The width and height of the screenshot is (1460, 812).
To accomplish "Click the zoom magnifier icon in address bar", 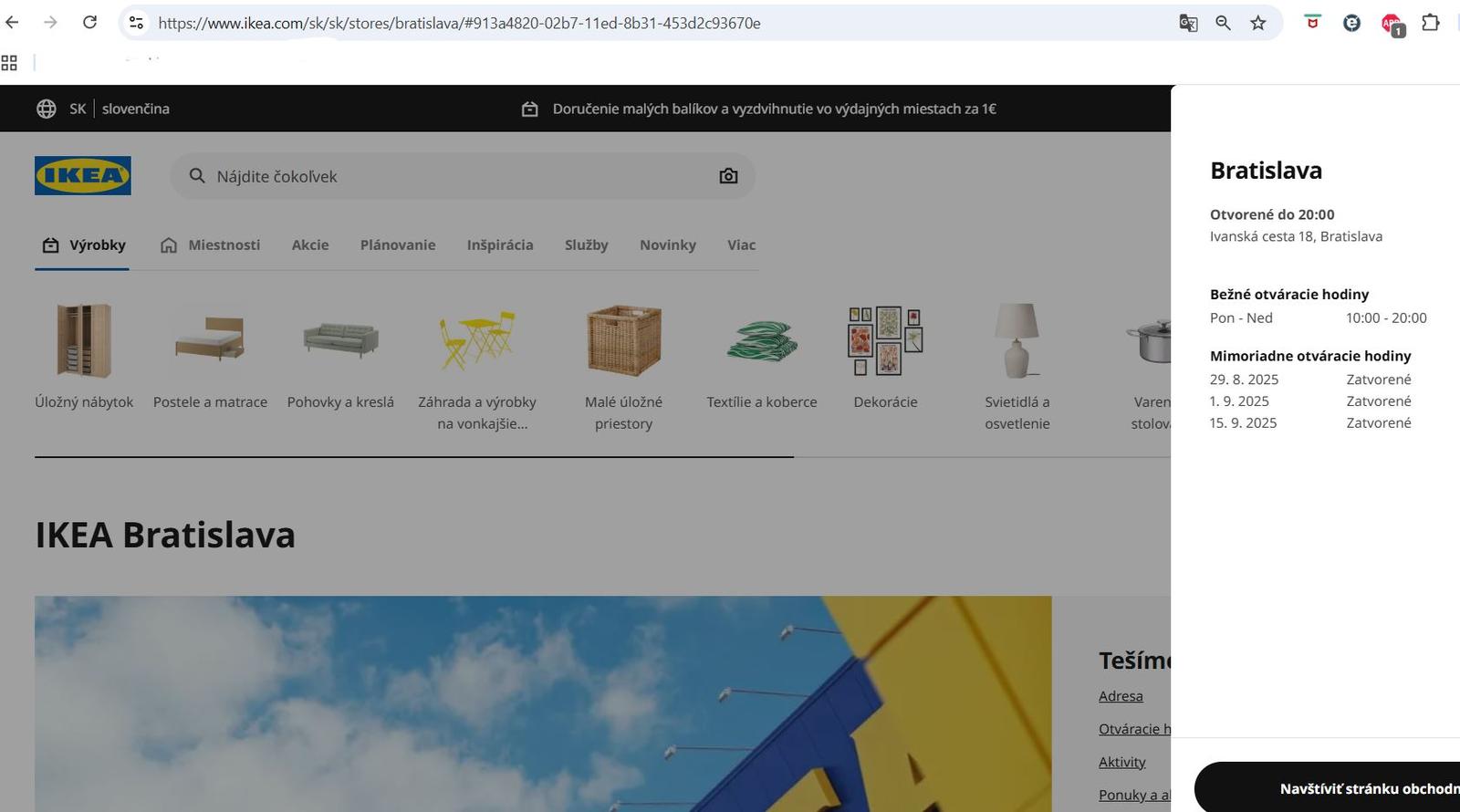I will [1223, 23].
